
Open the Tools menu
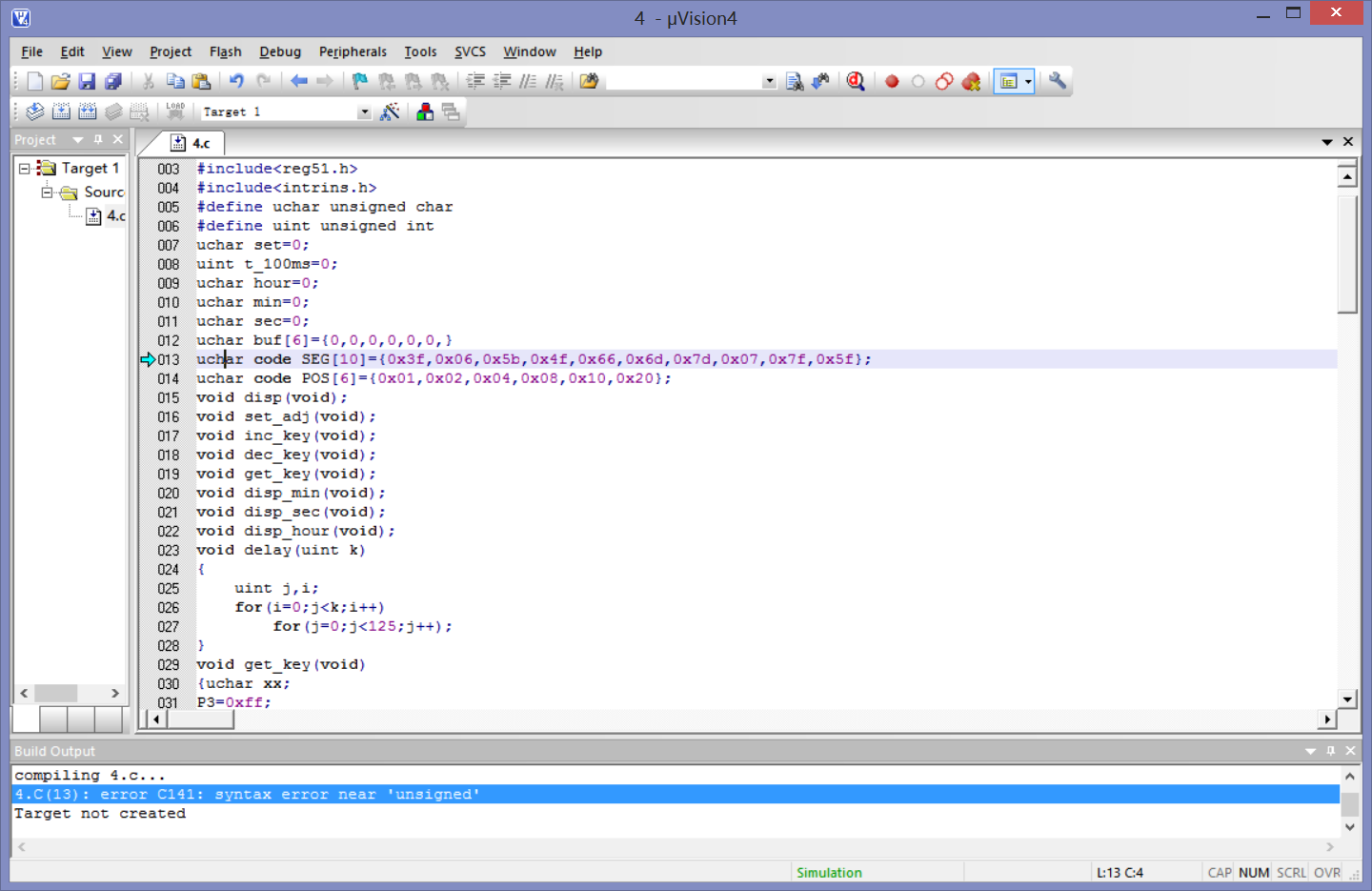pyautogui.click(x=420, y=51)
